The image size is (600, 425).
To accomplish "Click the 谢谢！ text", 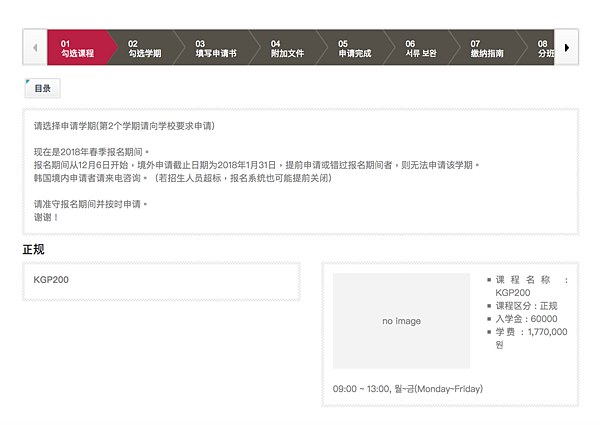I will click(x=46, y=217).
